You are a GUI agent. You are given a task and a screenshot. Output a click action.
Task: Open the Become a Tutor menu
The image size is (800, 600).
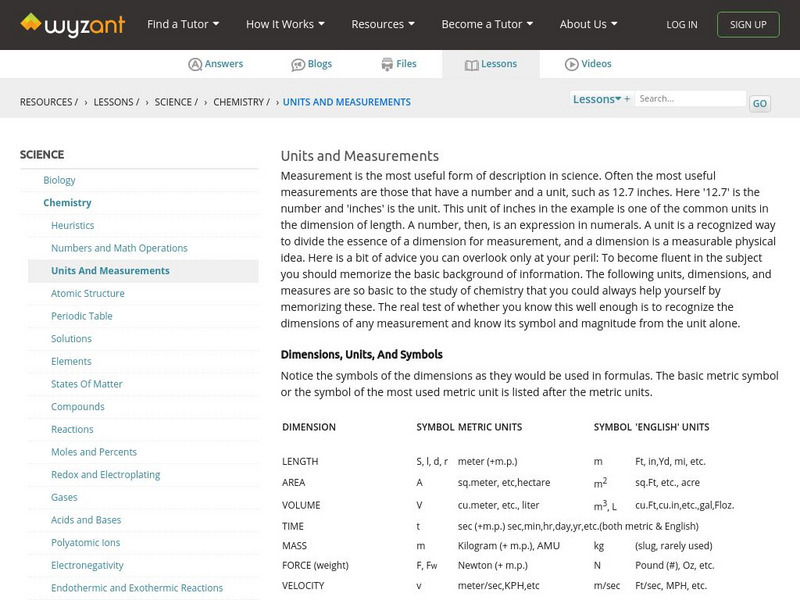pos(487,24)
